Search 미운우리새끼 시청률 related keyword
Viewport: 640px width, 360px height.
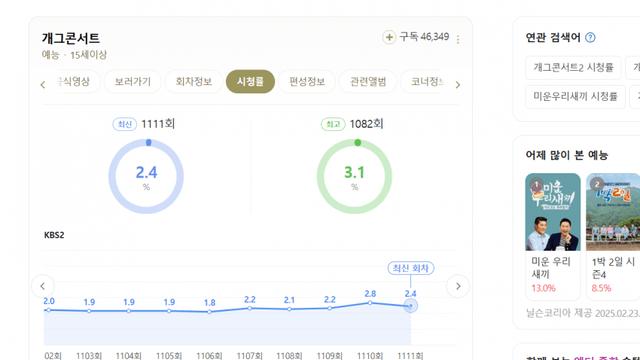click(575, 97)
